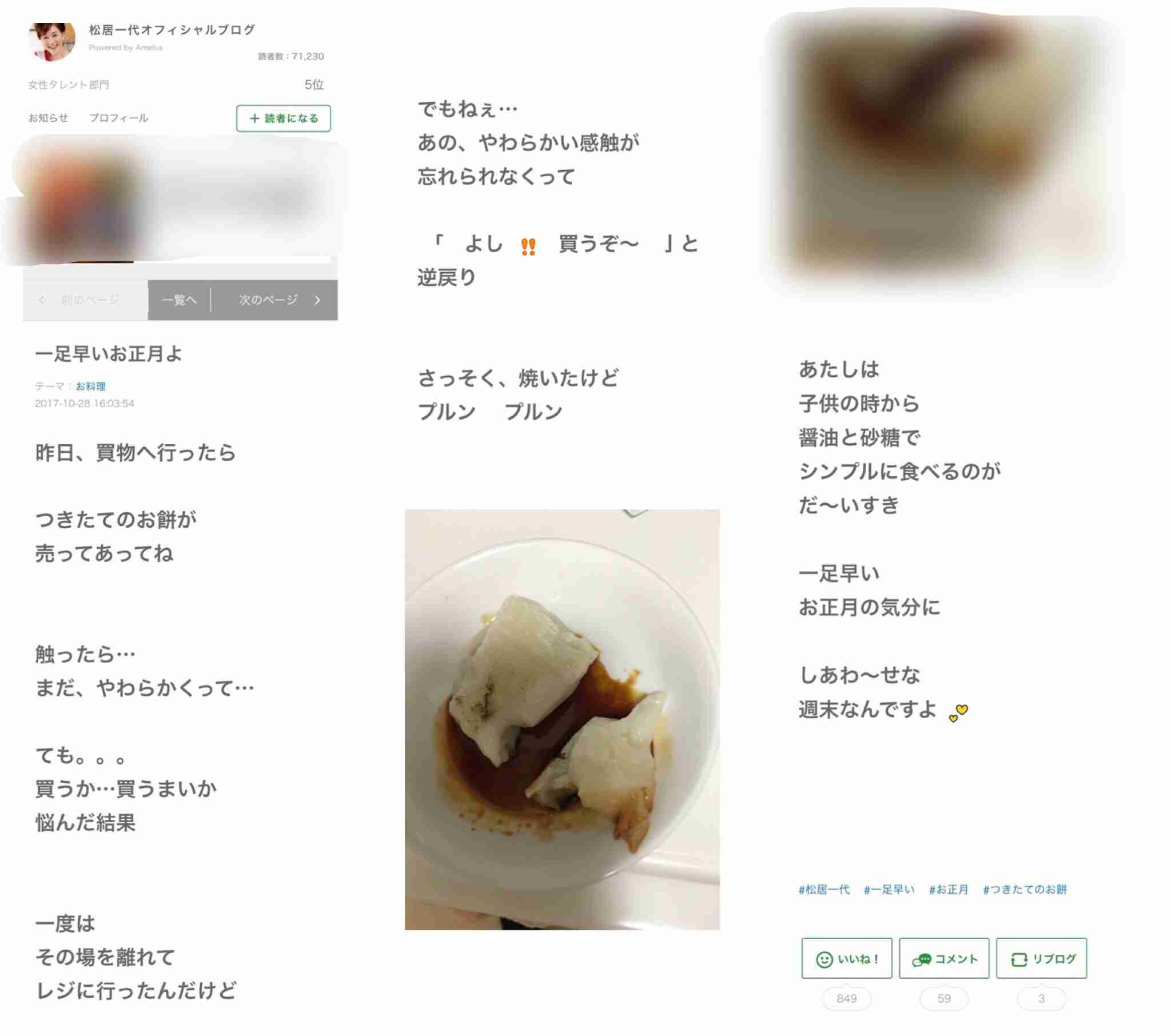Click the blog author's profile avatar
The height and width of the screenshot is (1036, 1171).
[51, 41]
